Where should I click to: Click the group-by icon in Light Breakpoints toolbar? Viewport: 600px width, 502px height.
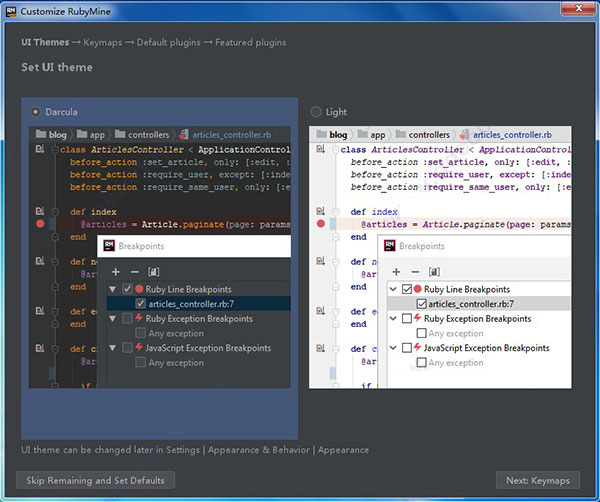click(434, 272)
